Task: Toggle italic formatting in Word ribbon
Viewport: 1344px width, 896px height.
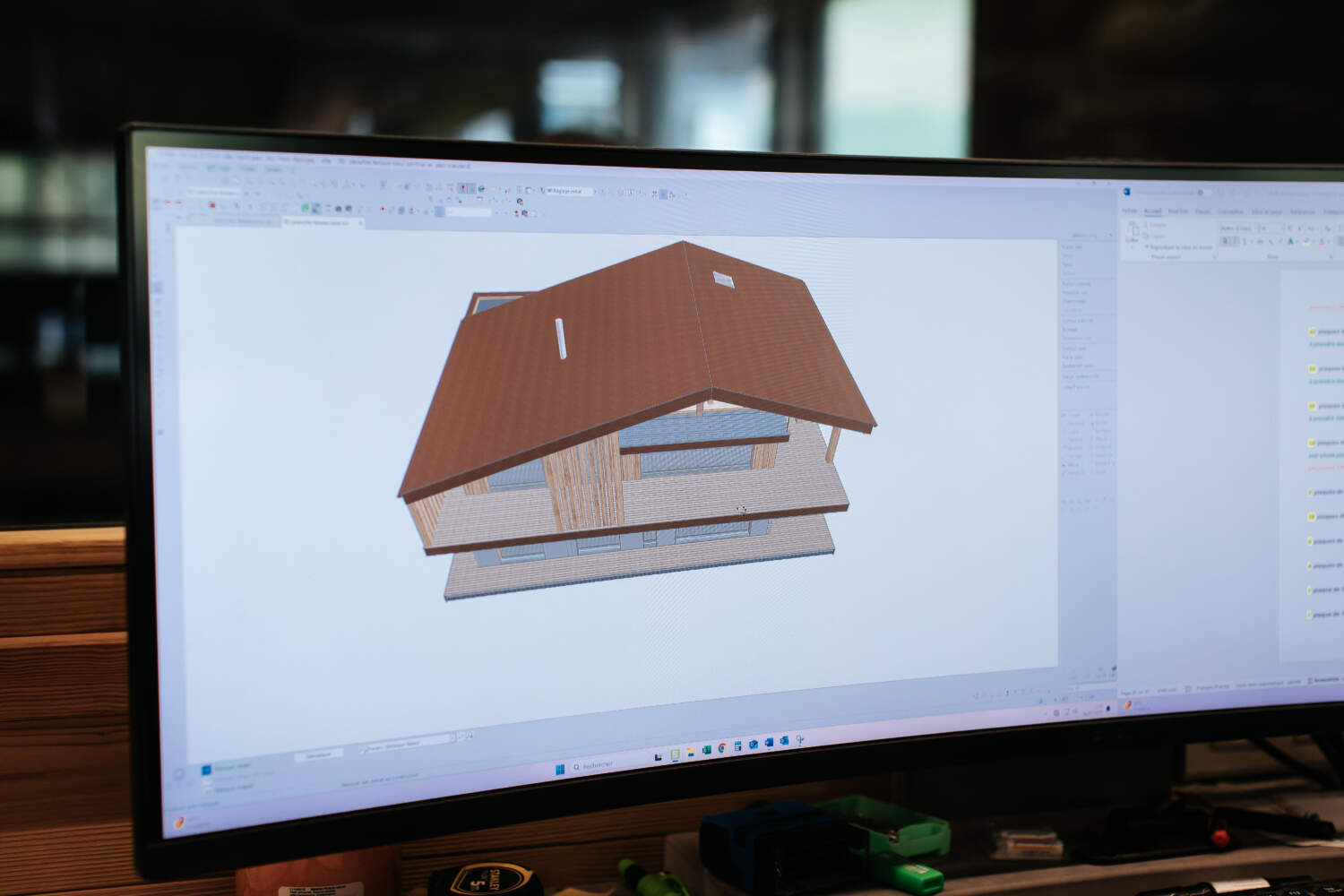Action: tap(1235, 241)
